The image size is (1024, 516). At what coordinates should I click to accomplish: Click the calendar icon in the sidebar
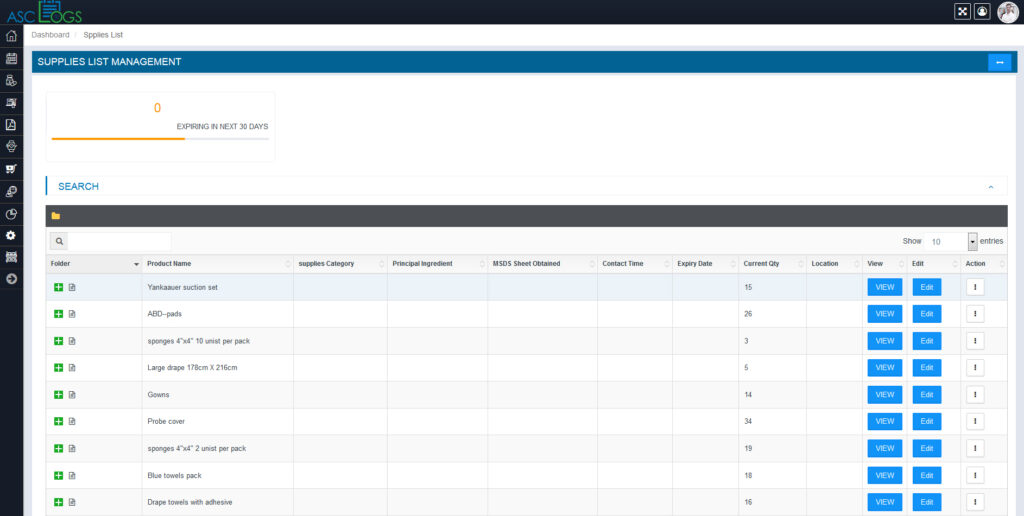coord(11,58)
